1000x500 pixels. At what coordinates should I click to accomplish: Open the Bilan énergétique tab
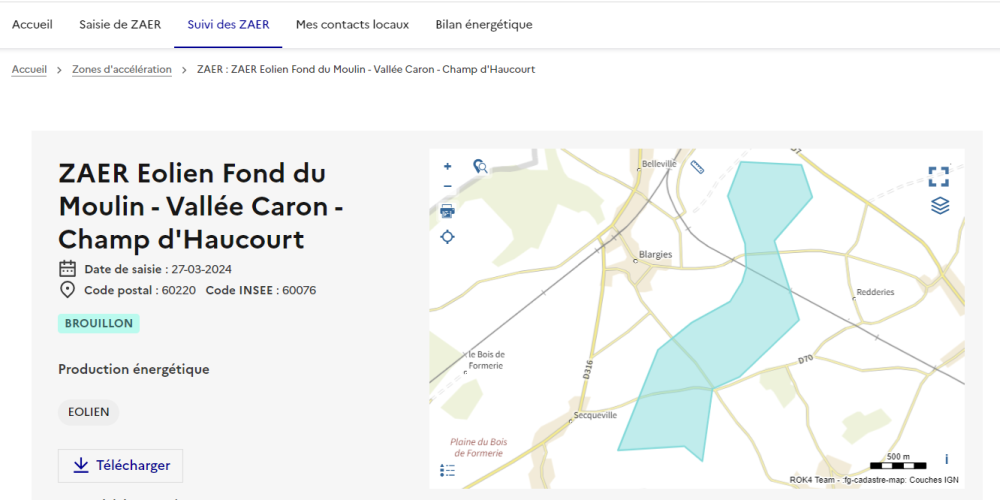pos(484,24)
